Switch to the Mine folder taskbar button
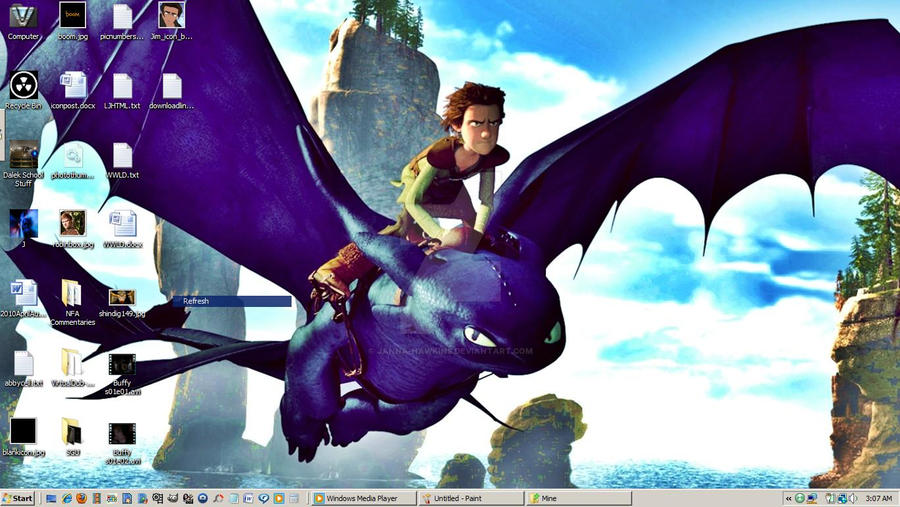This screenshot has height=507, width=900. (x=579, y=498)
